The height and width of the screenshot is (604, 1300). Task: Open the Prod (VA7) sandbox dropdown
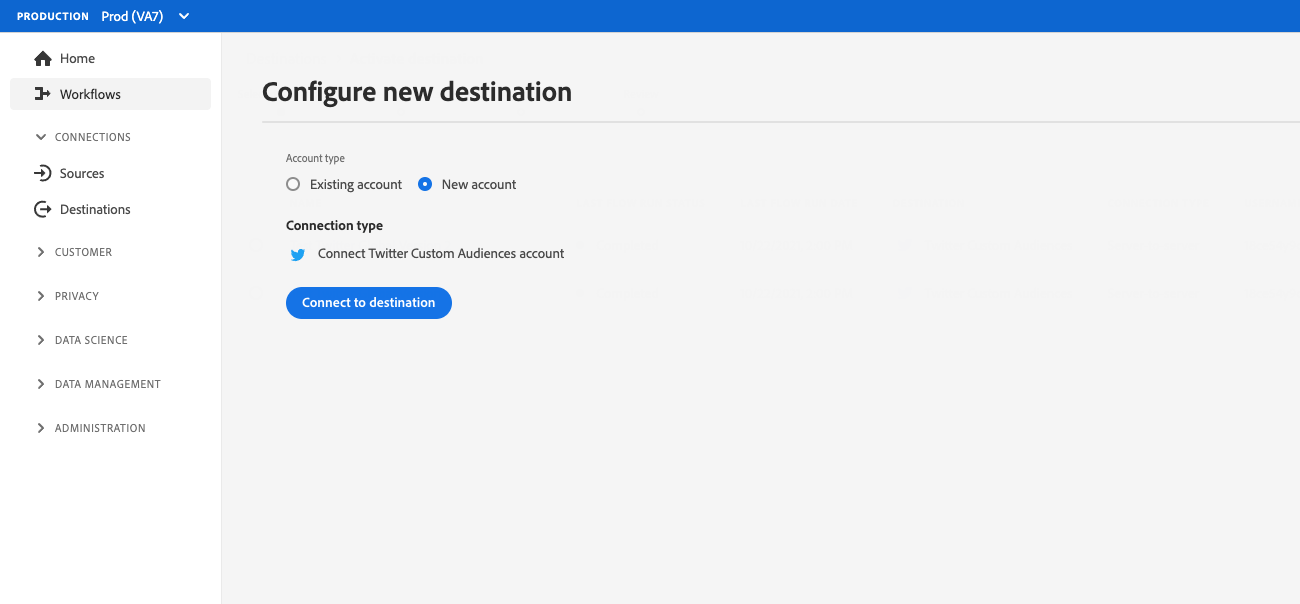183,16
